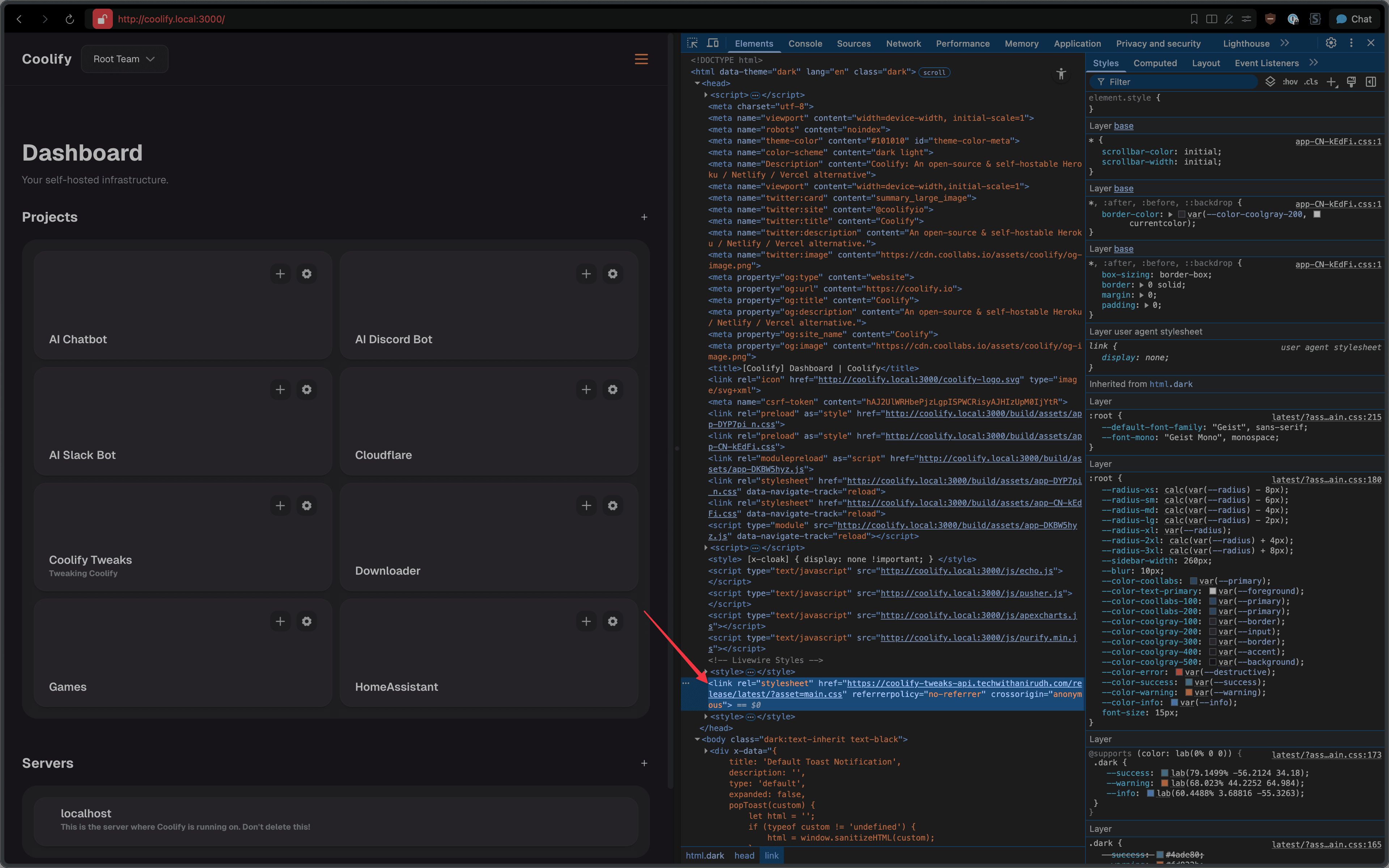The height and width of the screenshot is (868, 1389).
Task: Open accessibility tree view icon
Action: pyautogui.click(x=1061, y=74)
